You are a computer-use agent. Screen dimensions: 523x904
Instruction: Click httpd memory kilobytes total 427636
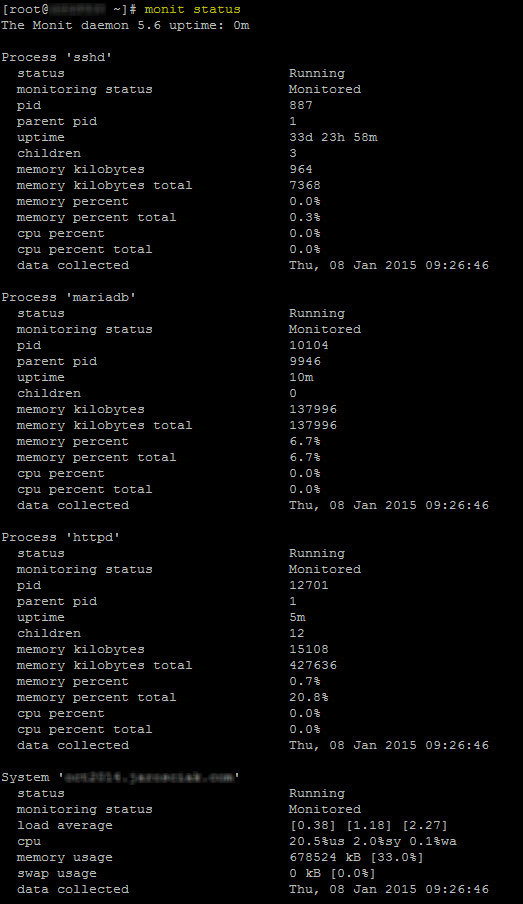313,665
